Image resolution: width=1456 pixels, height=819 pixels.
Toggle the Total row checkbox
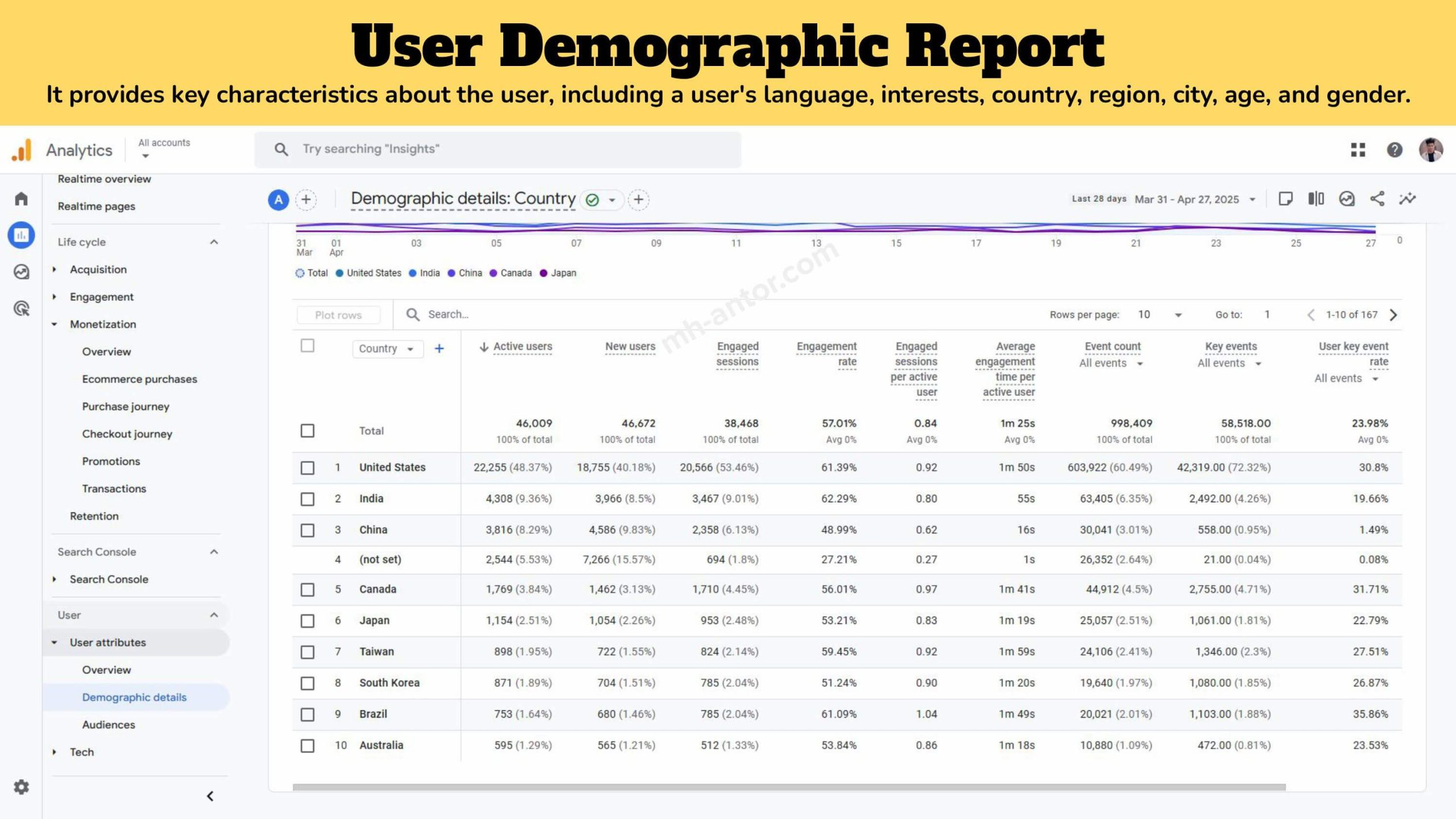click(307, 431)
